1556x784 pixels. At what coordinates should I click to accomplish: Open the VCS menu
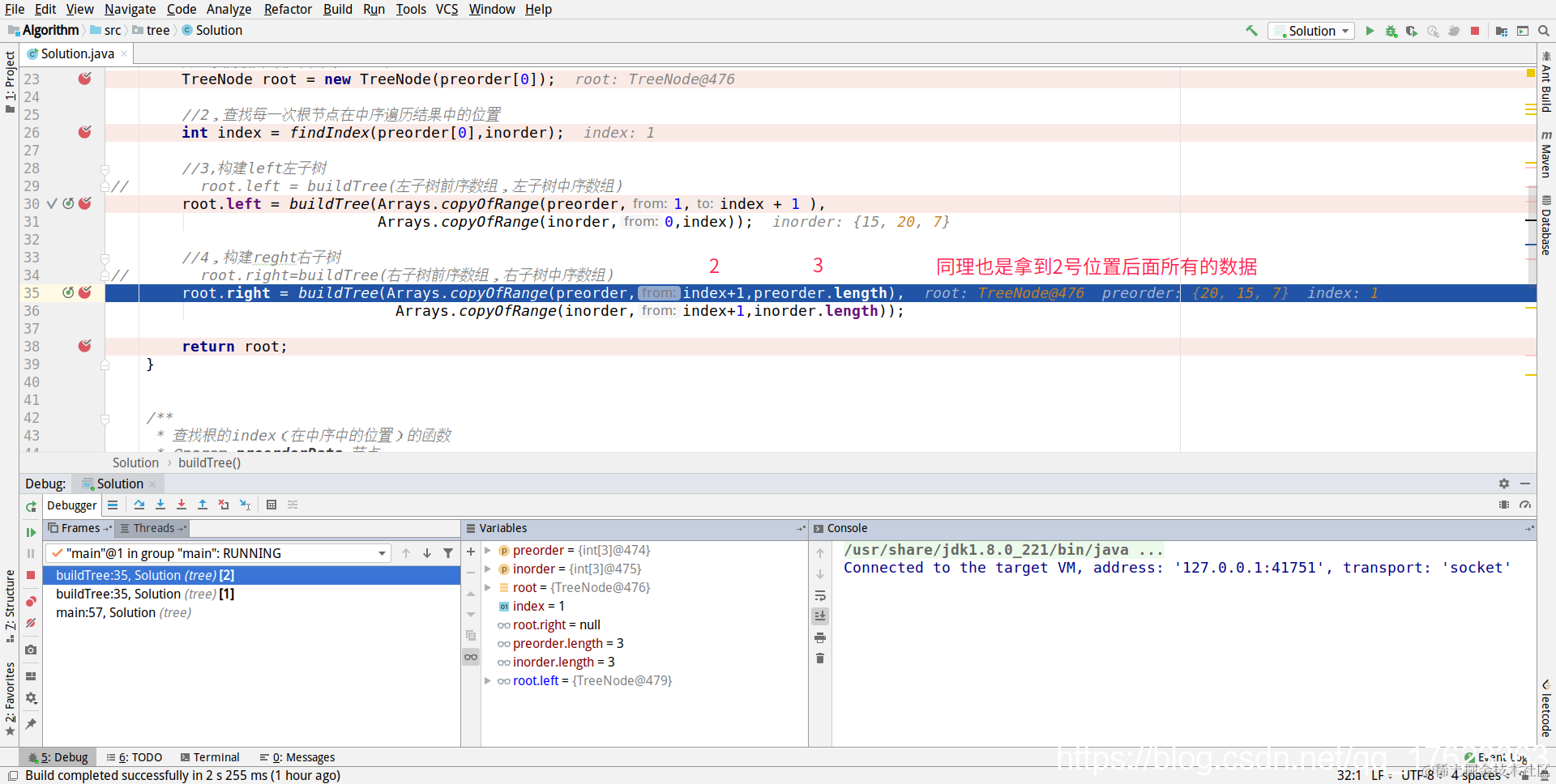pos(447,9)
